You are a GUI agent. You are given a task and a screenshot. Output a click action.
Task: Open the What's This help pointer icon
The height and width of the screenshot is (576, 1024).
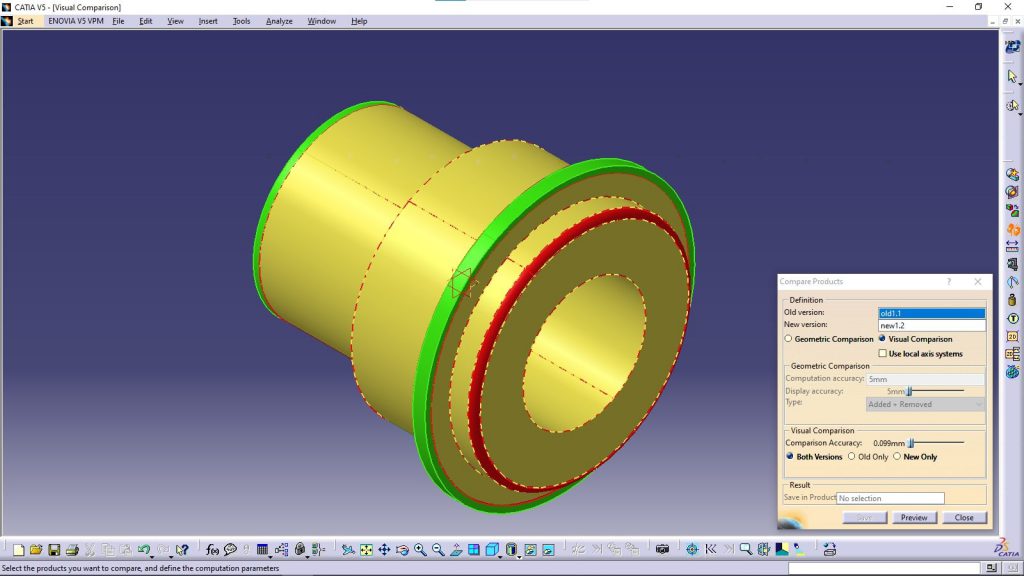click(x=182, y=550)
